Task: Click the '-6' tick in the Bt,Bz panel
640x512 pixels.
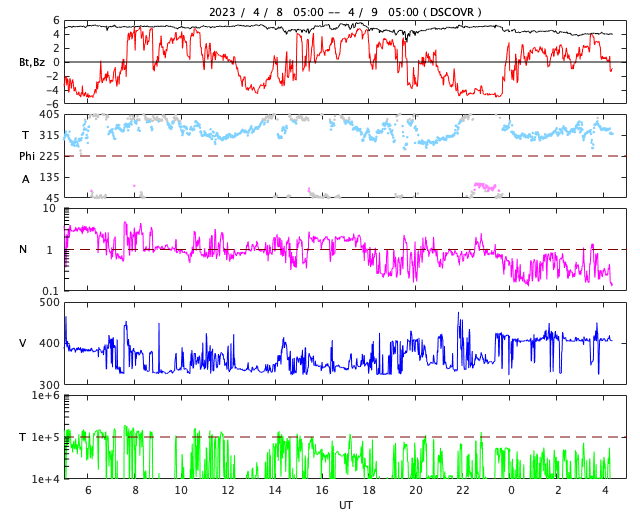Action: [52, 104]
